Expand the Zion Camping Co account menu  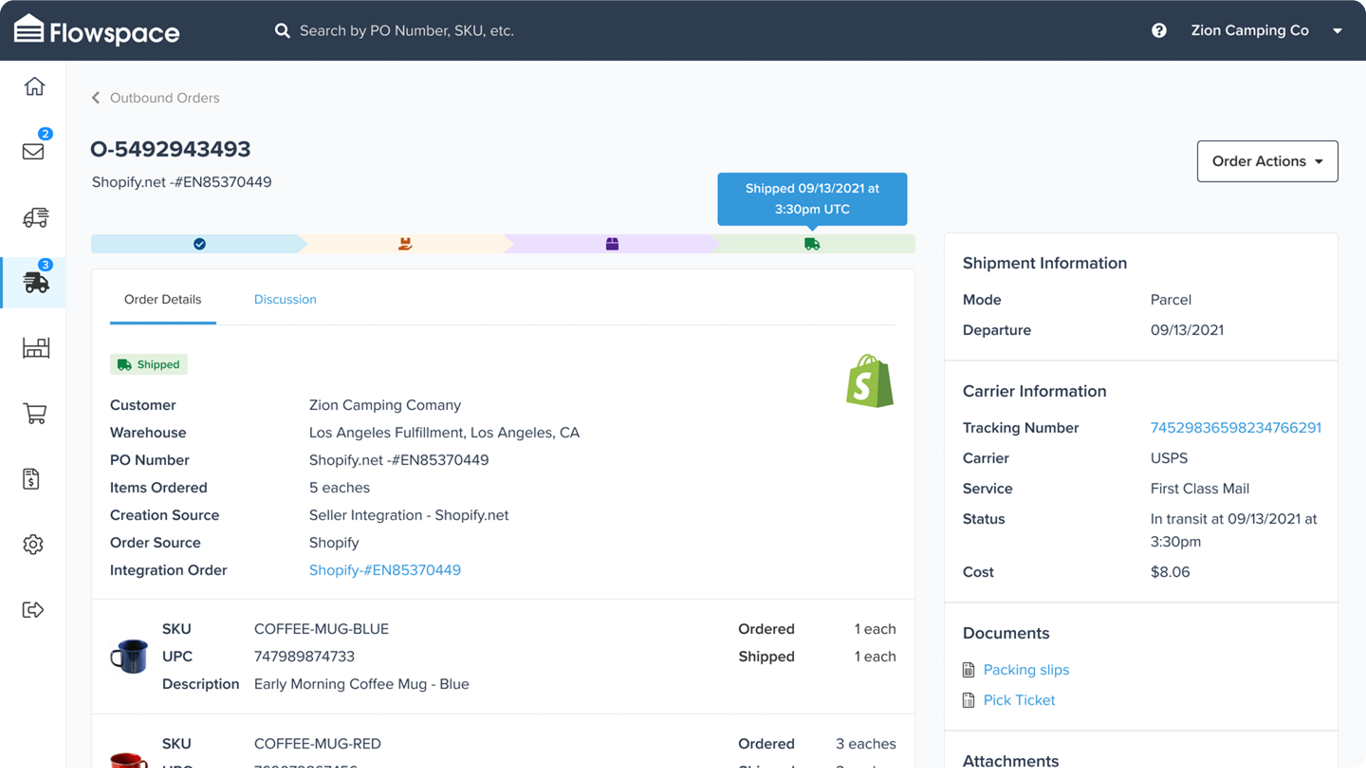(x=1266, y=31)
